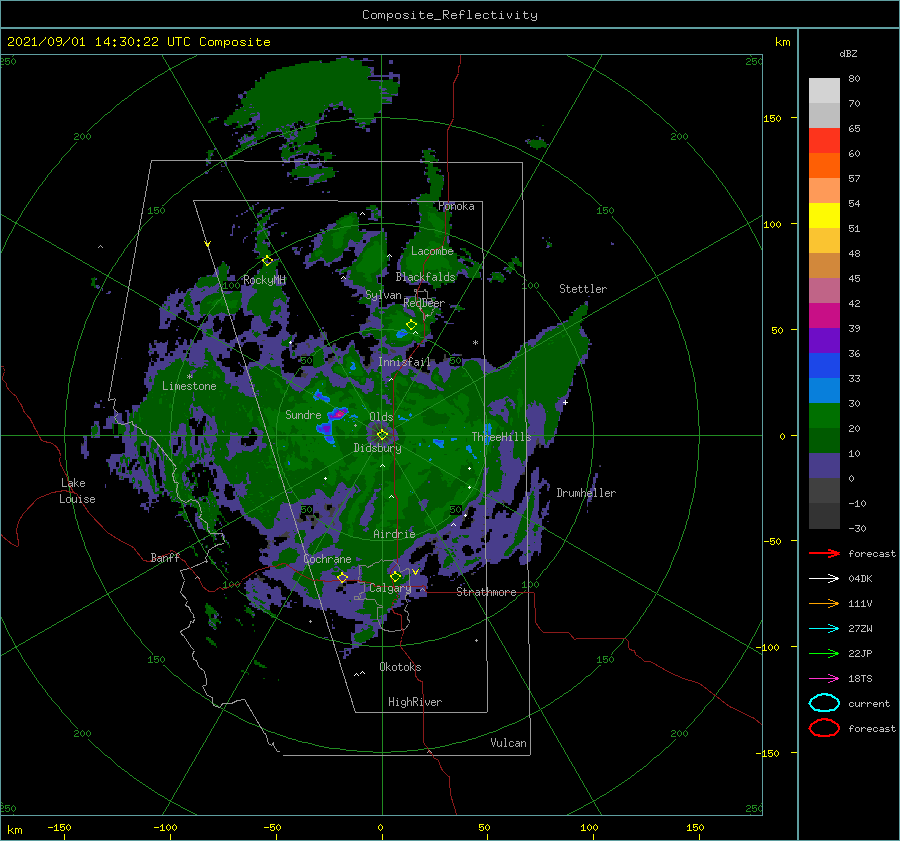The width and height of the screenshot is (900, 841).
Task: Pick the slate 10-0 dBZ swatch
Action: coord(824,466)
